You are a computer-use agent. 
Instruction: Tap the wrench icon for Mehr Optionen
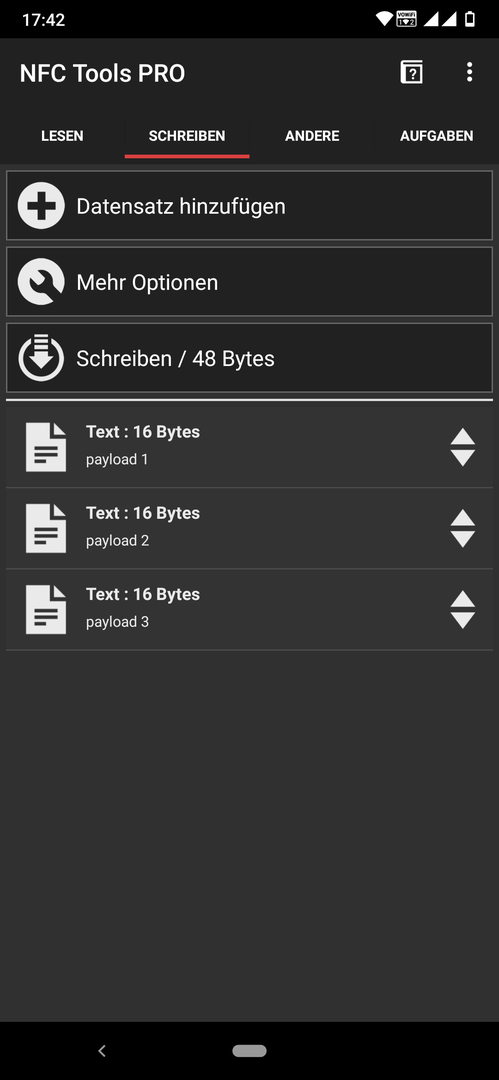click(41, 282)
